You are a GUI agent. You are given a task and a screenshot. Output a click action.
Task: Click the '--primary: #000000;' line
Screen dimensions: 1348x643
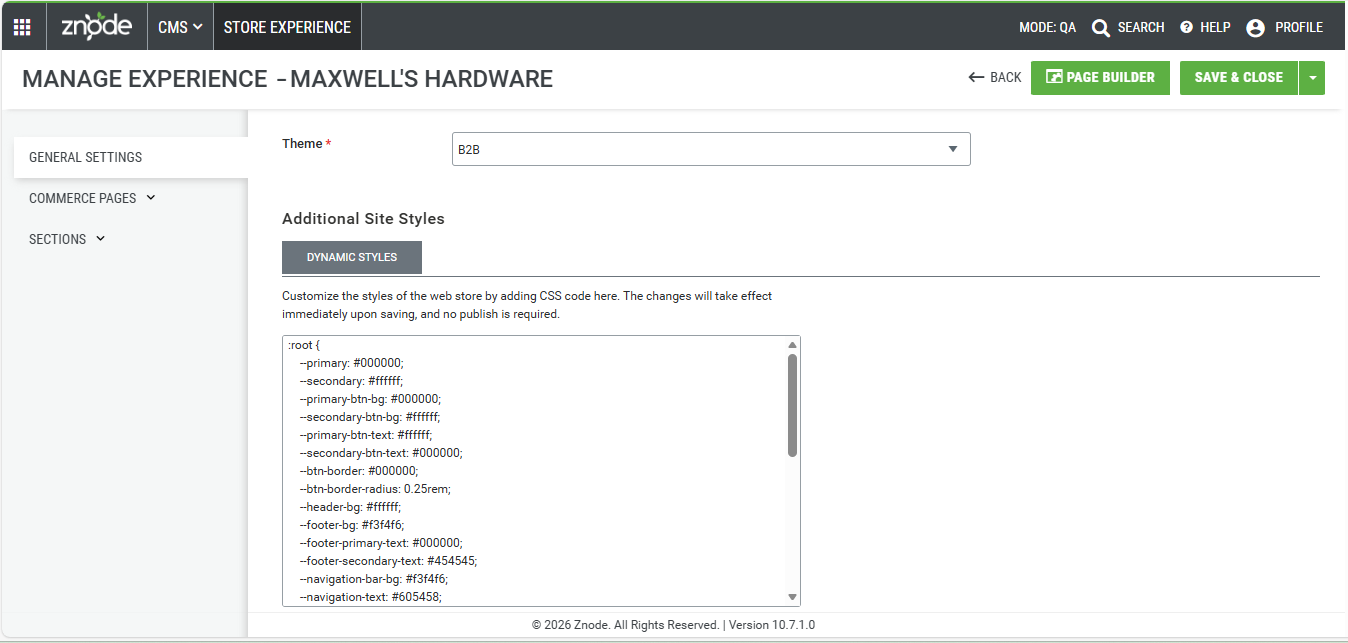pyautogui.click(x=351, y=363)
